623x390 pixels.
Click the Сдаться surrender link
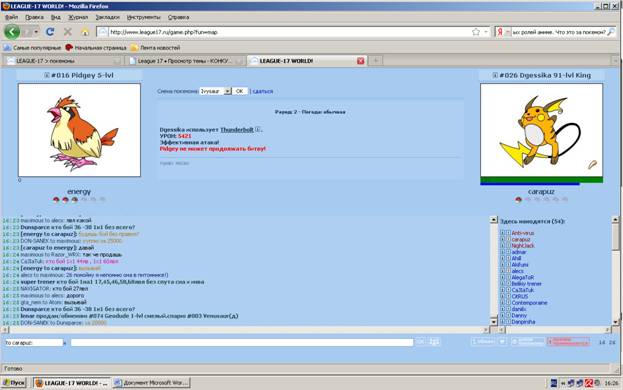click(x=263, y=91)
